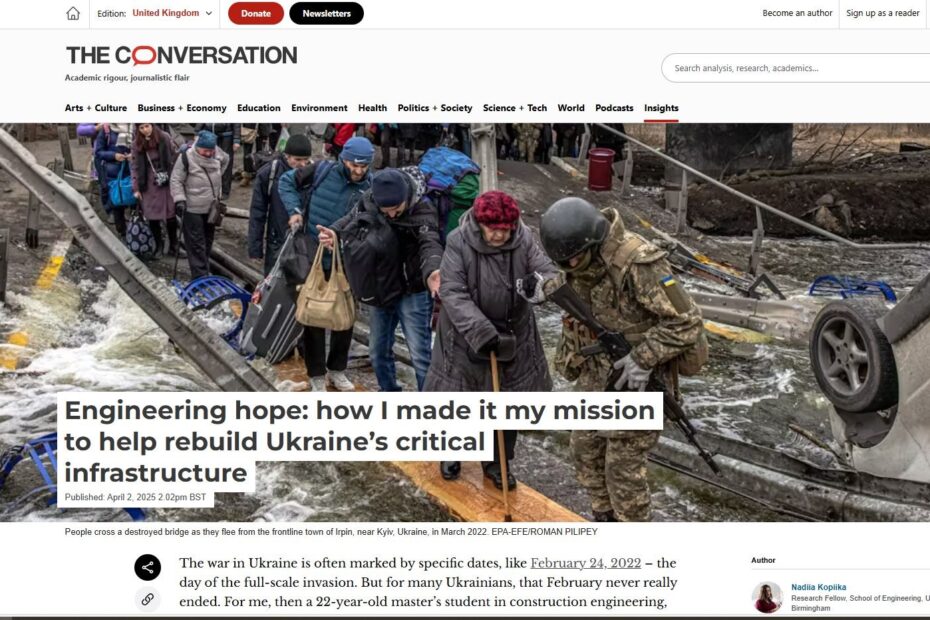Image resolution: width=930 pixels, height=620 pixels.
Task: Expand the United Kingdom edition dropdown
Action: point(172,13)
